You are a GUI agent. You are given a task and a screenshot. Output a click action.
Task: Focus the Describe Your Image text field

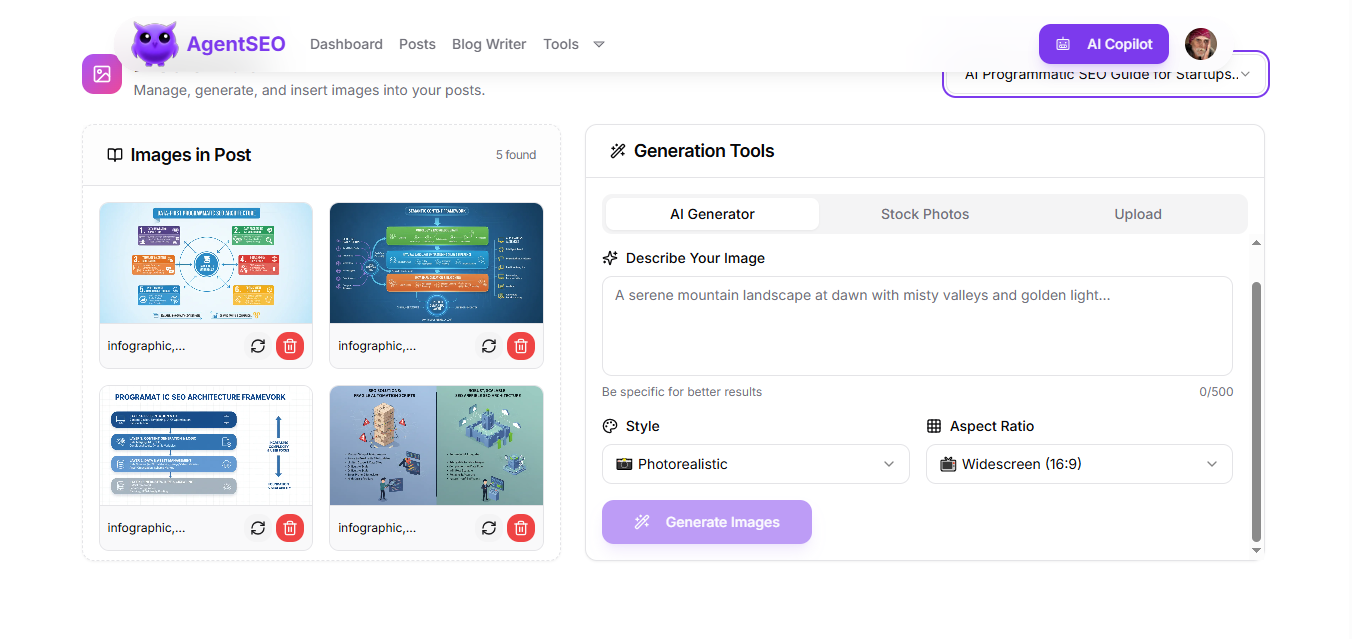coord(916,326)
